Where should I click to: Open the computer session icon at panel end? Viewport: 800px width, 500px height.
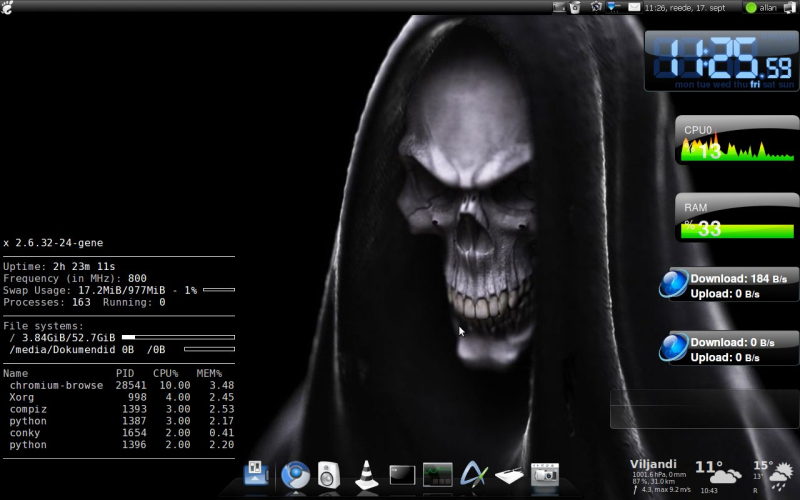pyautogui.click(x=789, y=7)
